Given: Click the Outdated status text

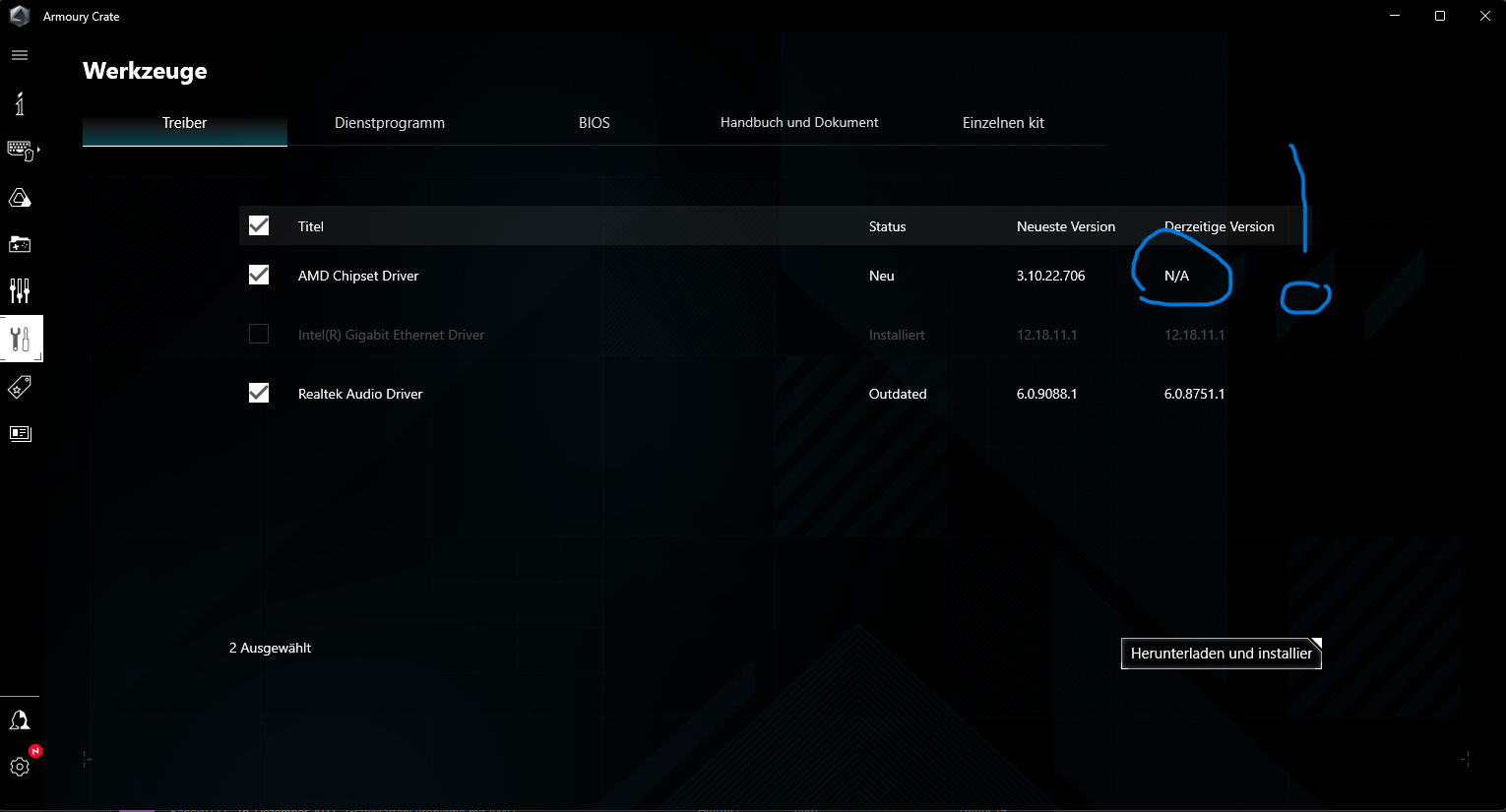Looking at the screenshot, I should point(898,394).
